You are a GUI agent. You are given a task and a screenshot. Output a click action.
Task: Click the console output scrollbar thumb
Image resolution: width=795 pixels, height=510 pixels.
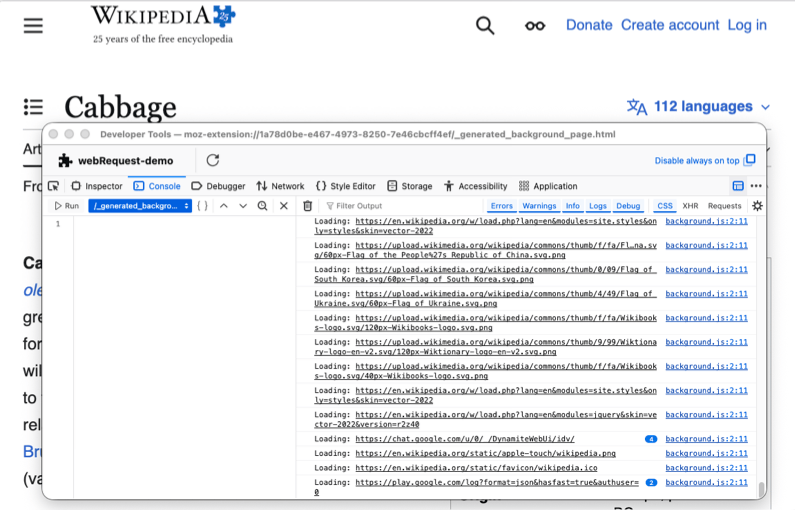click(x=761, y=489)
